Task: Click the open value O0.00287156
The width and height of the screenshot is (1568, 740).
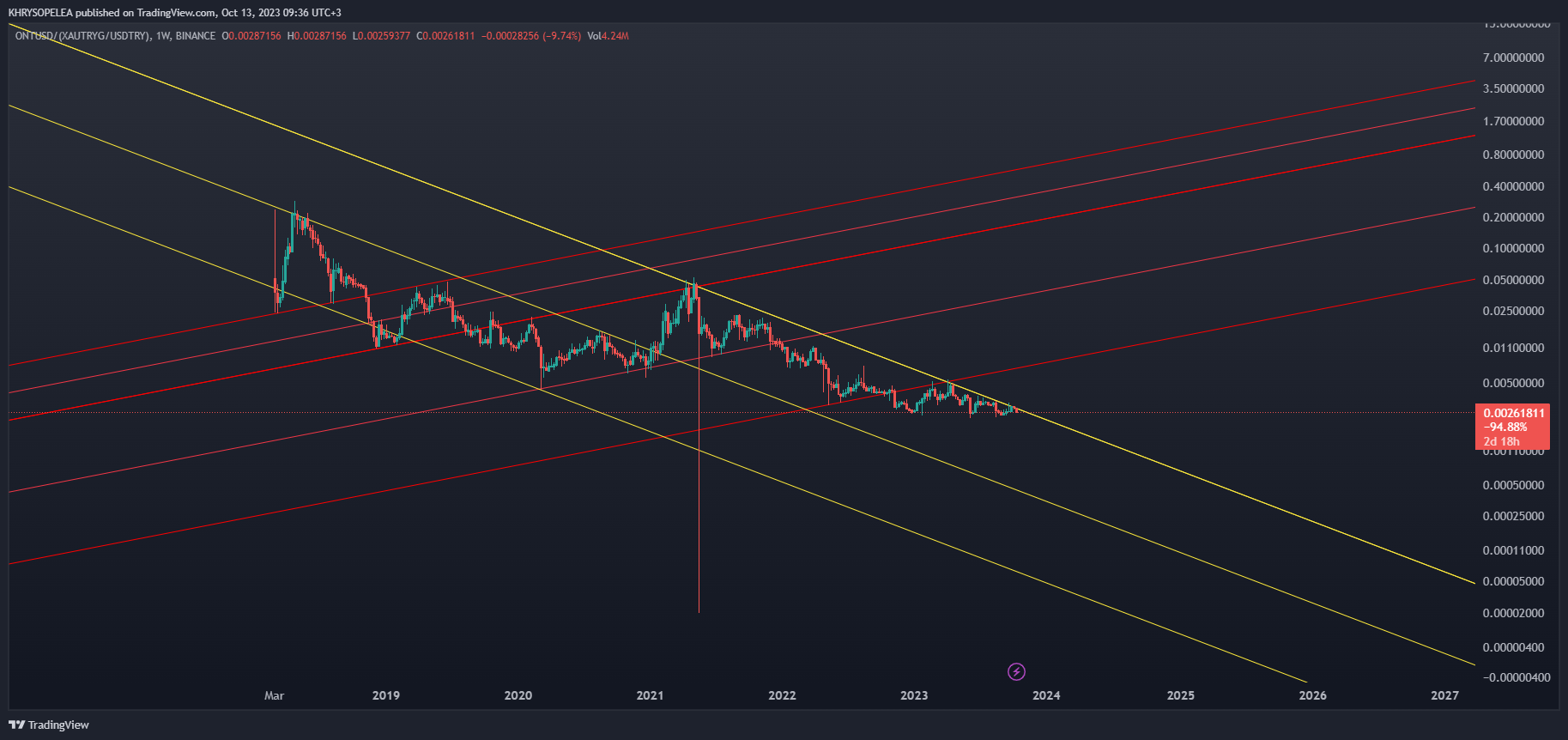Action: (x=251, y=36)
